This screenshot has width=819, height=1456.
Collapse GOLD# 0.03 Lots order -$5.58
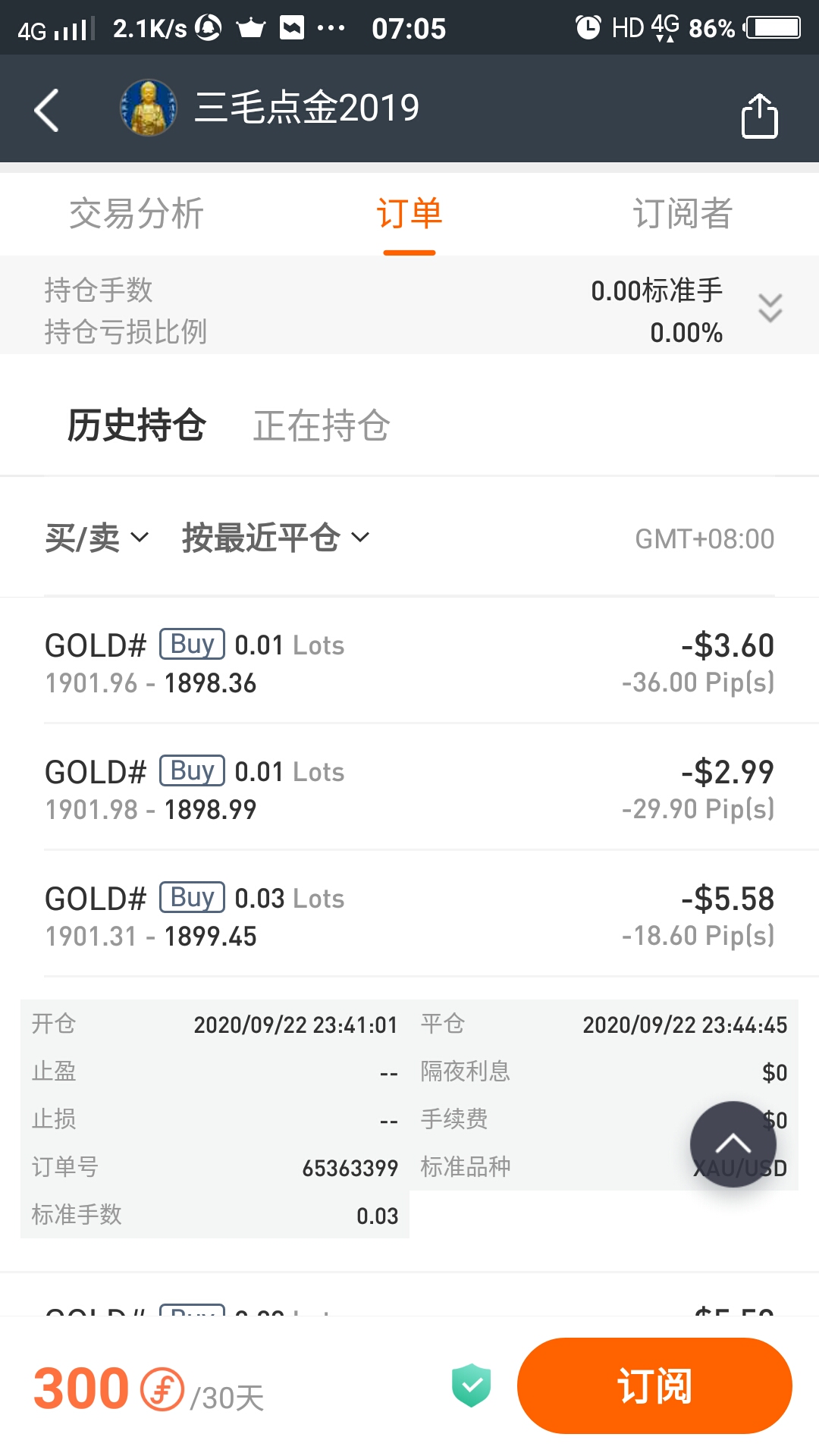[409, 915]
